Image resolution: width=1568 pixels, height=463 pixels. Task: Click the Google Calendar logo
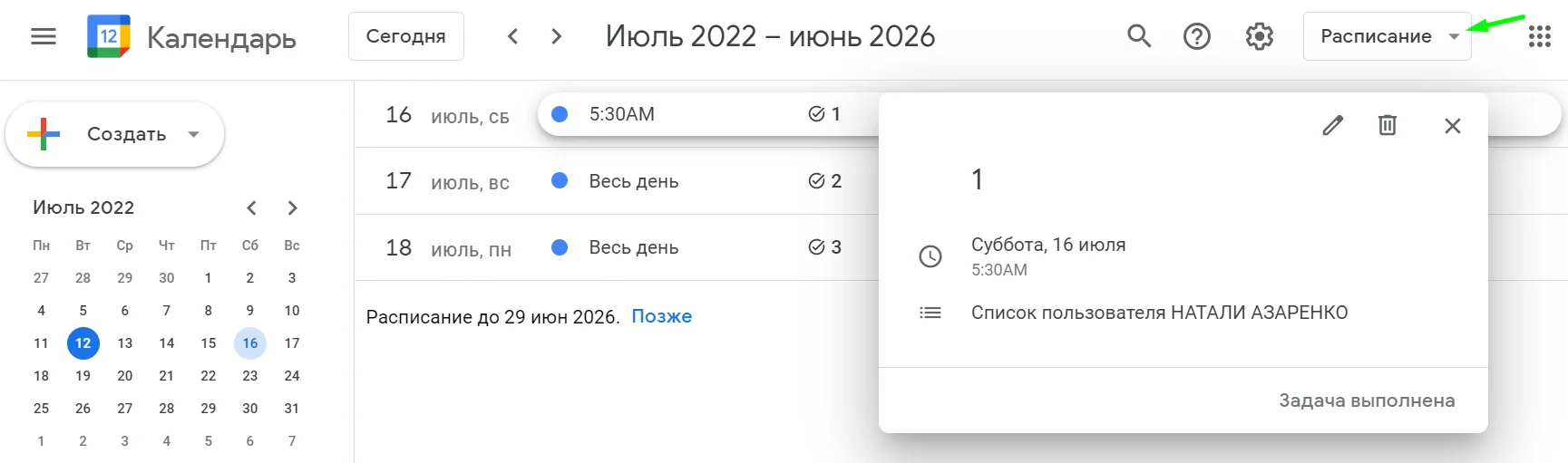[x=109, y=36]
